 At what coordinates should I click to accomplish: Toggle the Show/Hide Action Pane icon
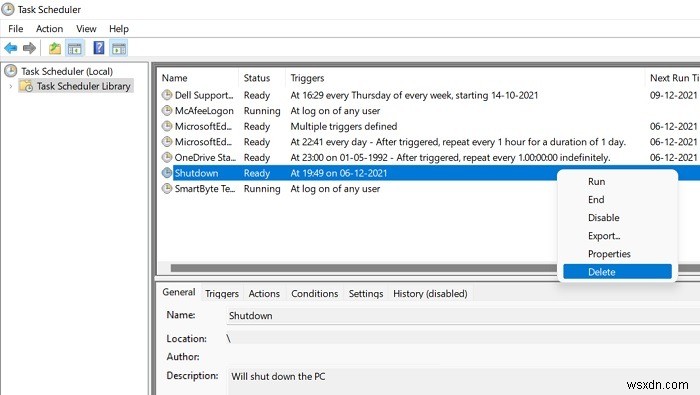pos(119,48)
